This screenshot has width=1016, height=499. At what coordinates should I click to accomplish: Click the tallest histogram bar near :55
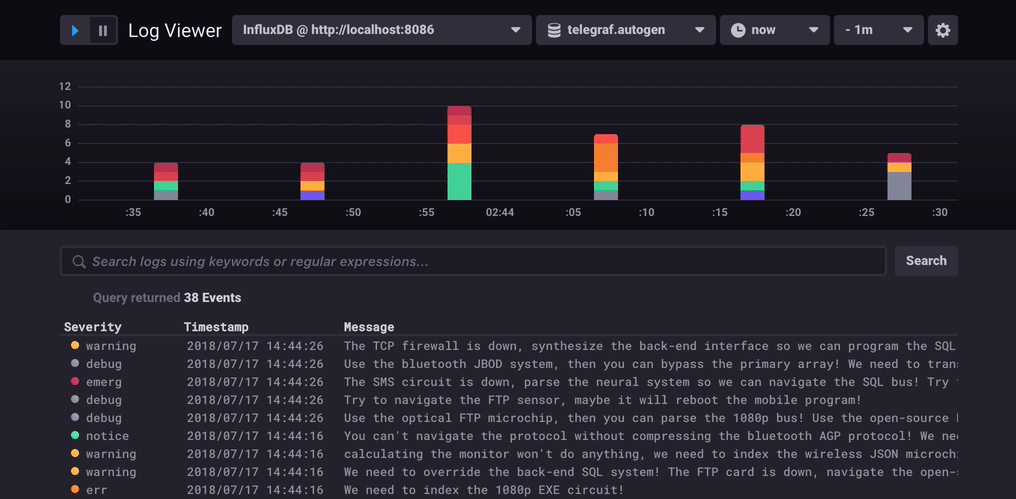point(459,152)
